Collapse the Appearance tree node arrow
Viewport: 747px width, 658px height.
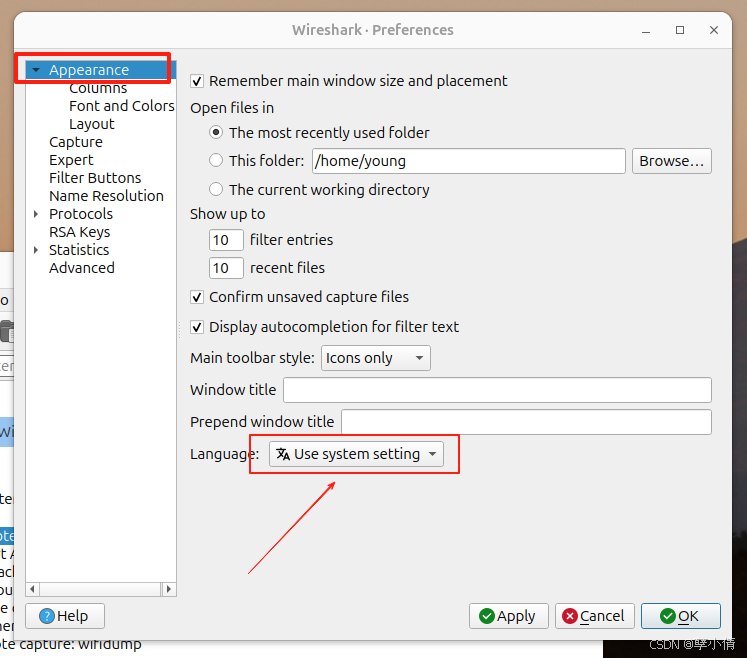pyautogui.click(x=36, y=70)
